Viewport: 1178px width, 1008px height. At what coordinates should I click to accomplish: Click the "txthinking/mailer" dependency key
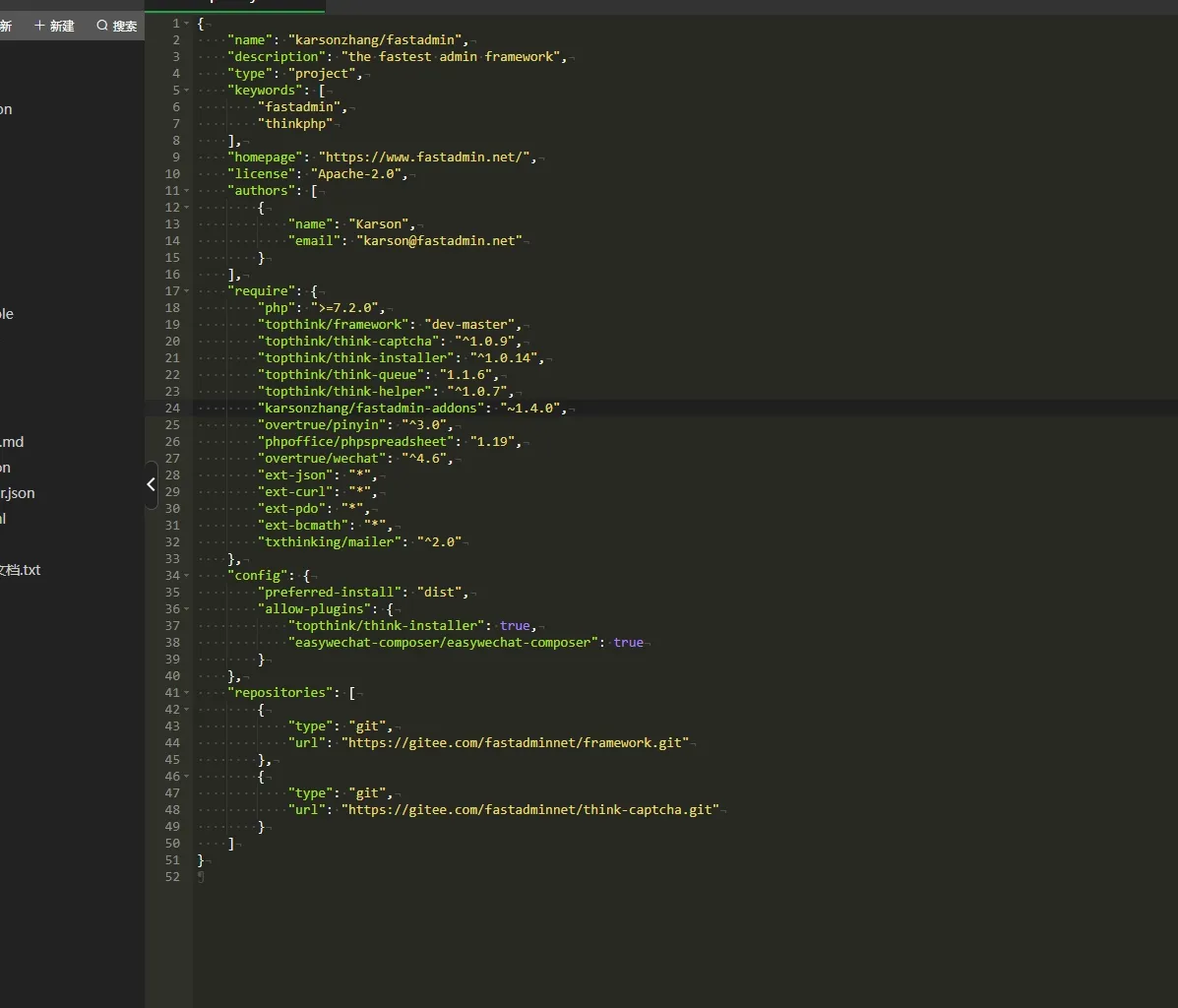[329, 542]
